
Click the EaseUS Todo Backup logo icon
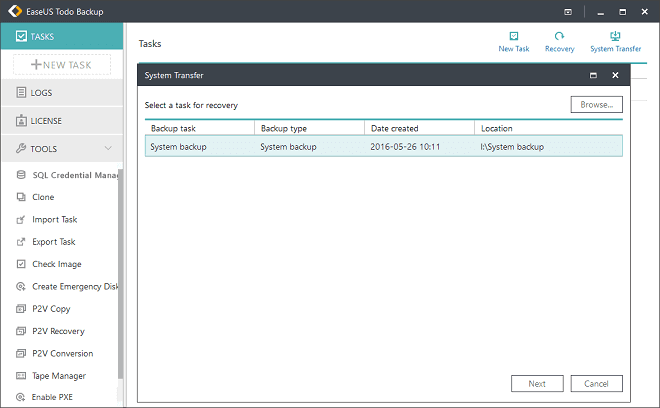click(15, 11)
